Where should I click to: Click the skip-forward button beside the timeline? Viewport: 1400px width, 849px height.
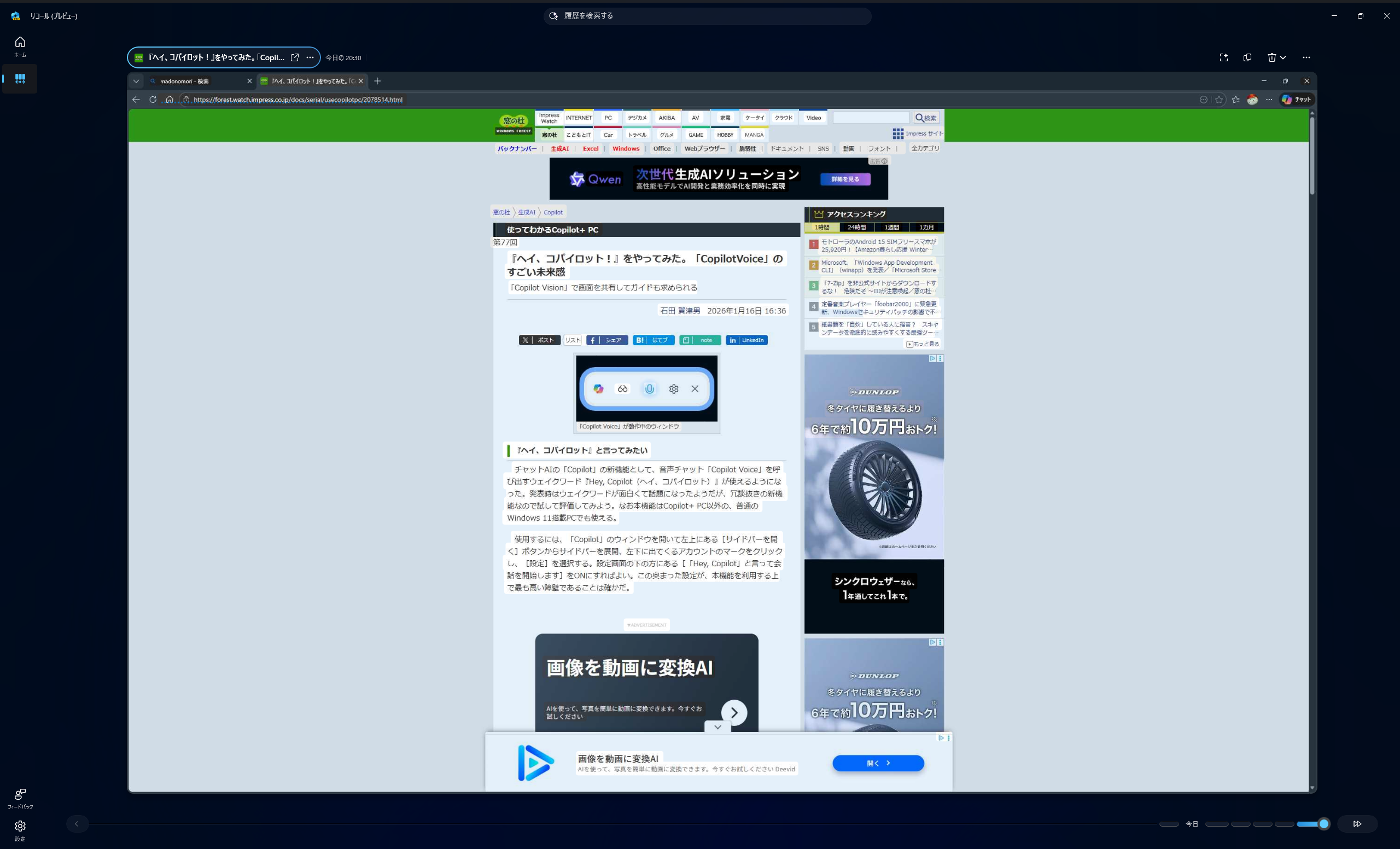[1358, 823]
